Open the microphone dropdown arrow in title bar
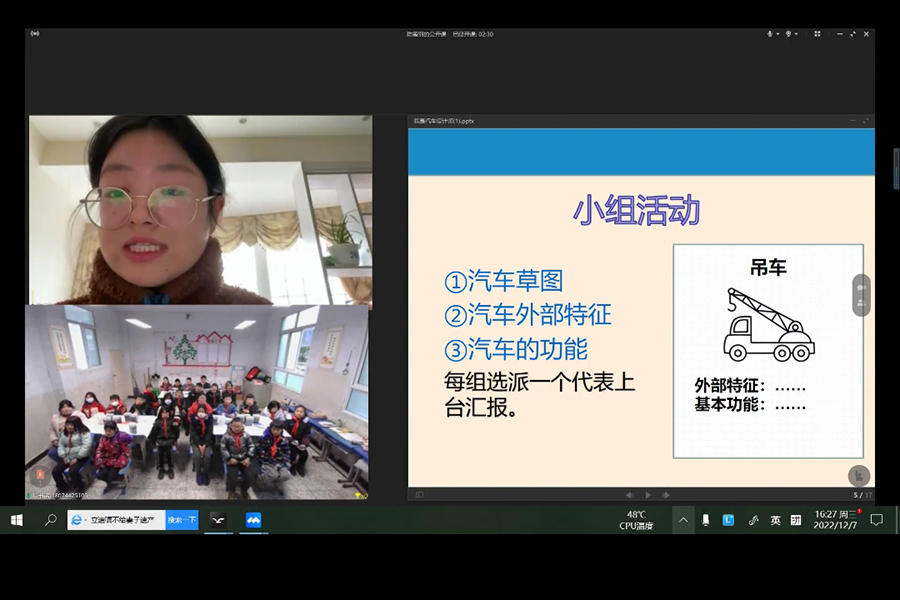 (777, 34)
